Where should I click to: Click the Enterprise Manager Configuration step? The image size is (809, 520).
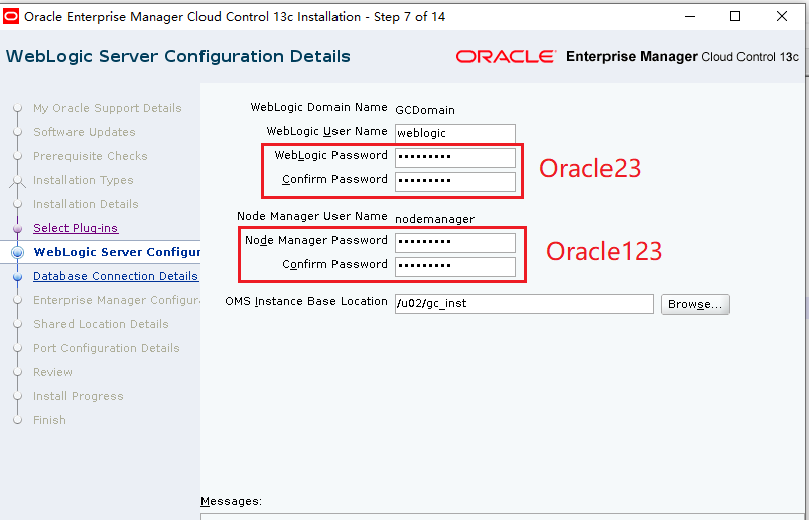pyautogui.click(x=117, y=300)
